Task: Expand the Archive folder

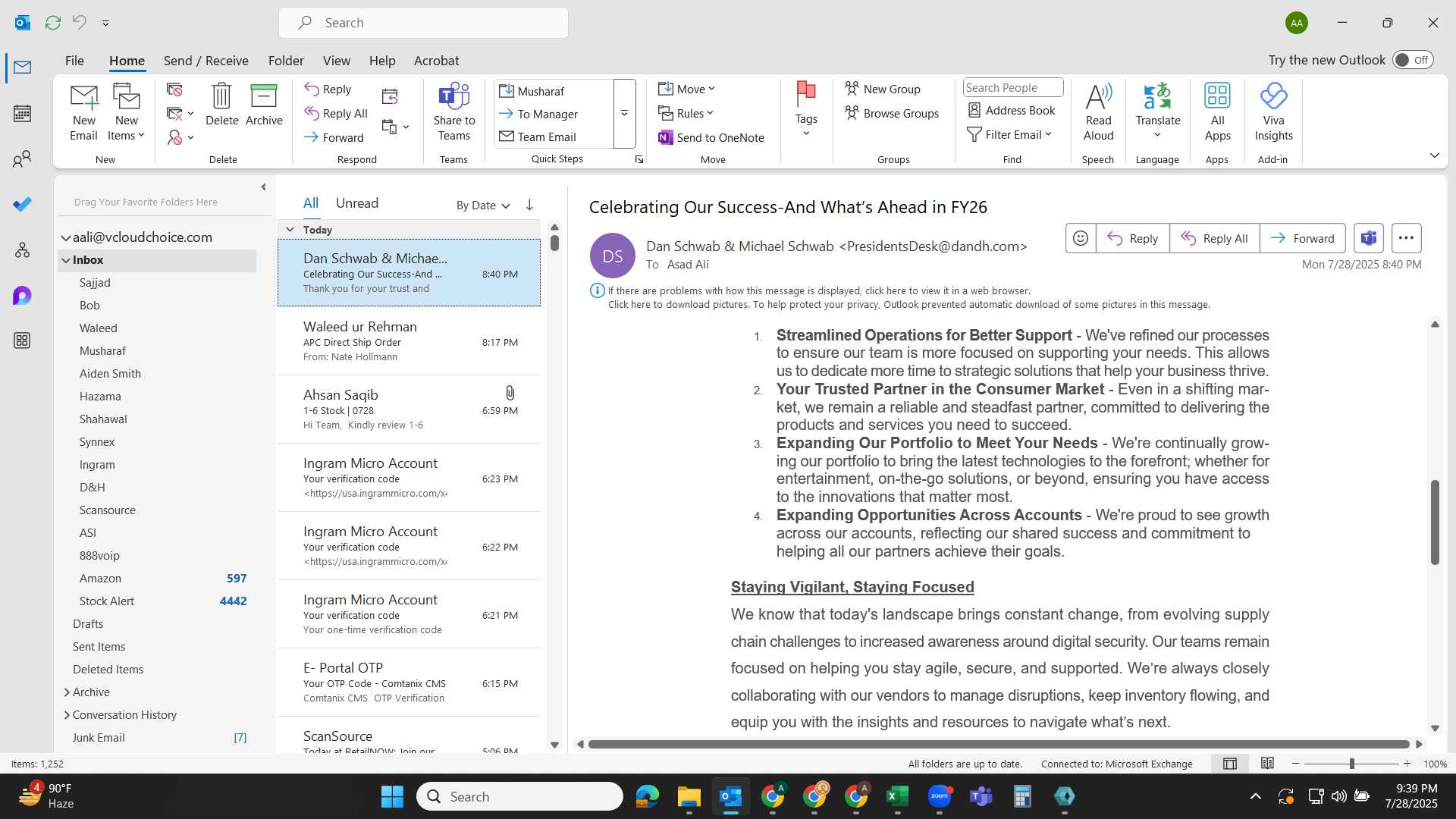Action: tap(67, 692)
